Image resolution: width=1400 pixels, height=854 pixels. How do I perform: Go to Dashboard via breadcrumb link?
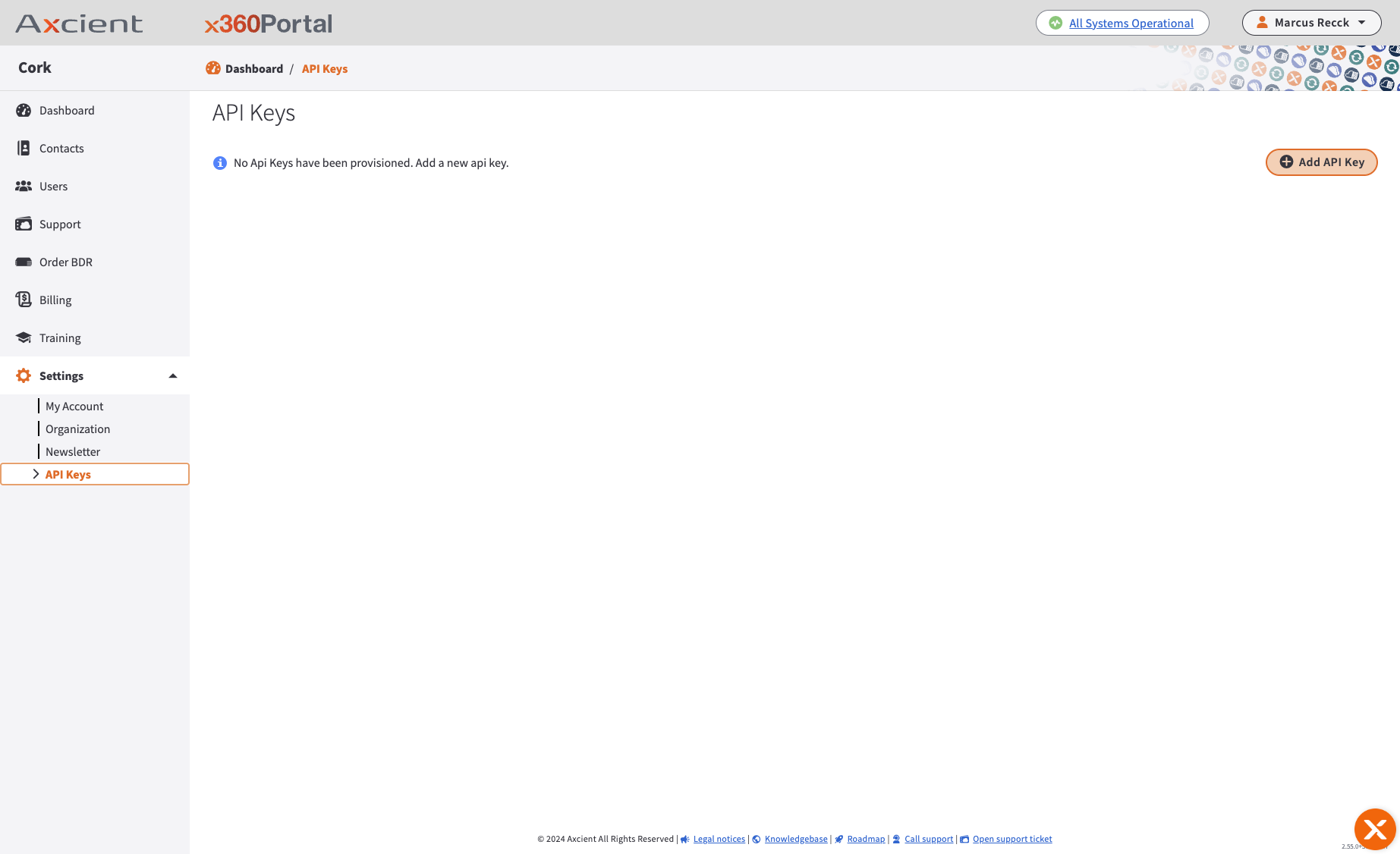click(x=254, y=68)
